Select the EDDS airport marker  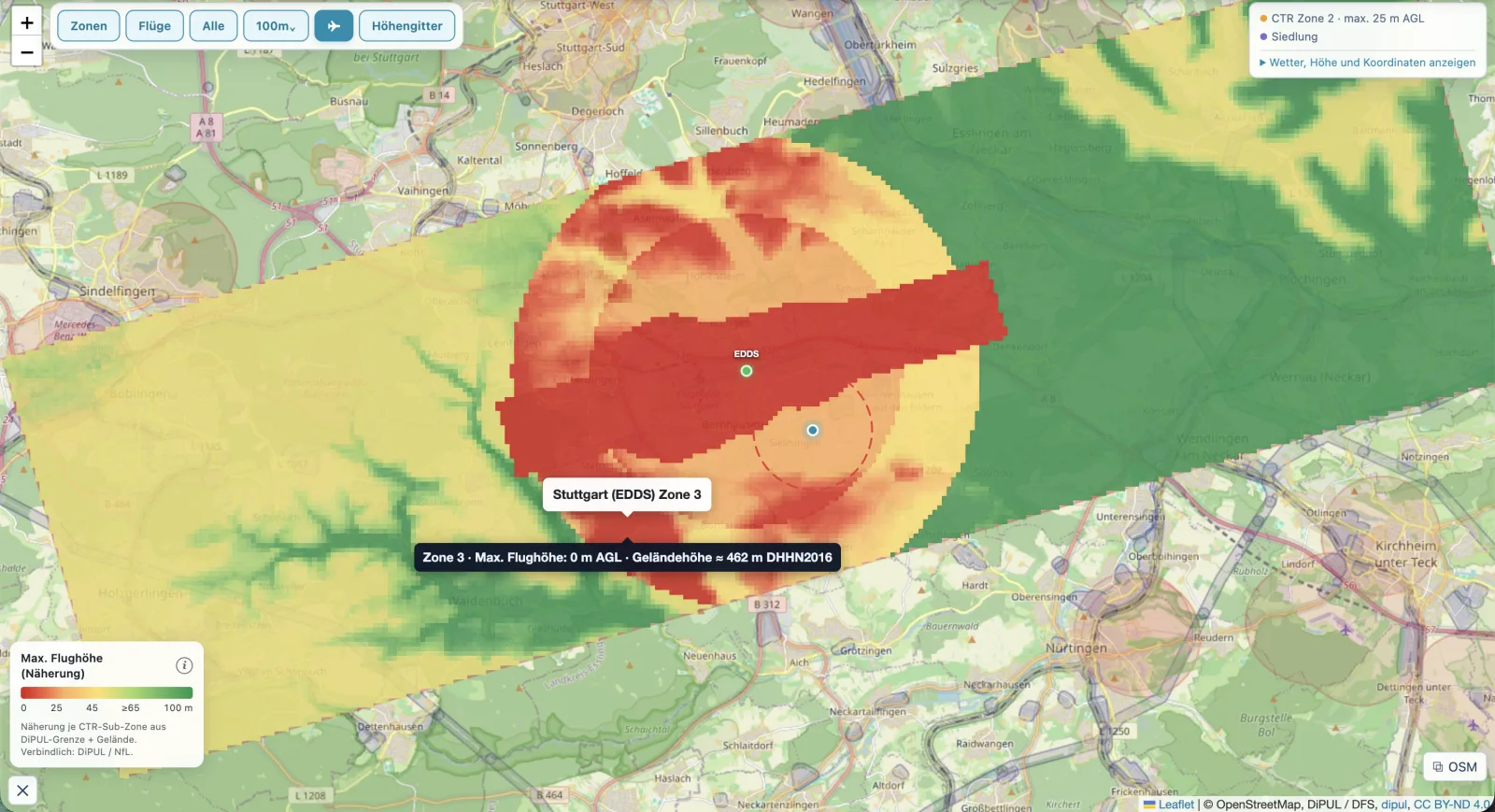coord(747,371)
